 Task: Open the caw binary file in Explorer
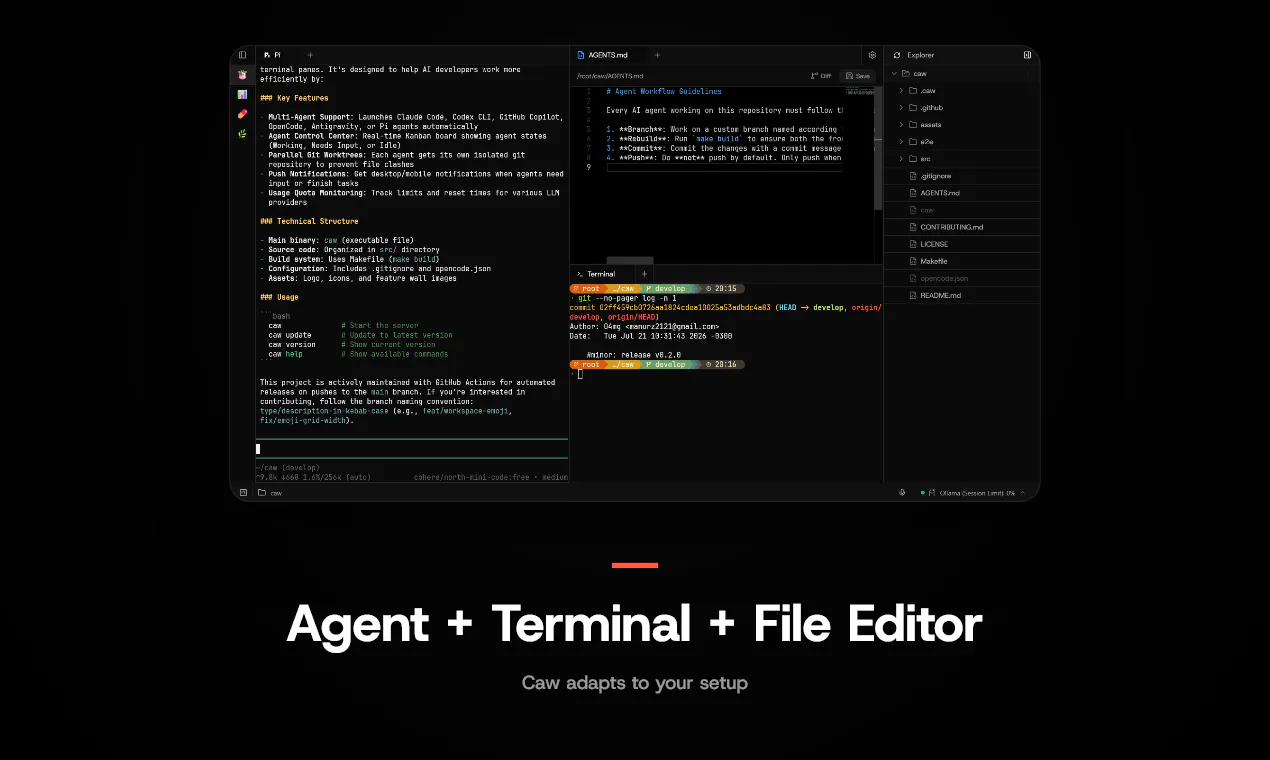[x=962, y=210]
